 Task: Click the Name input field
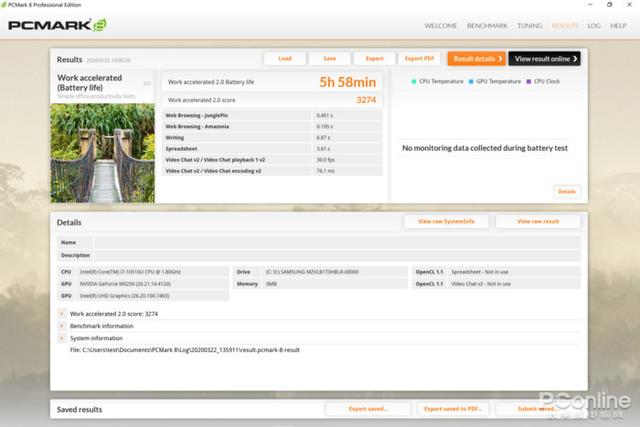(337, 242)
